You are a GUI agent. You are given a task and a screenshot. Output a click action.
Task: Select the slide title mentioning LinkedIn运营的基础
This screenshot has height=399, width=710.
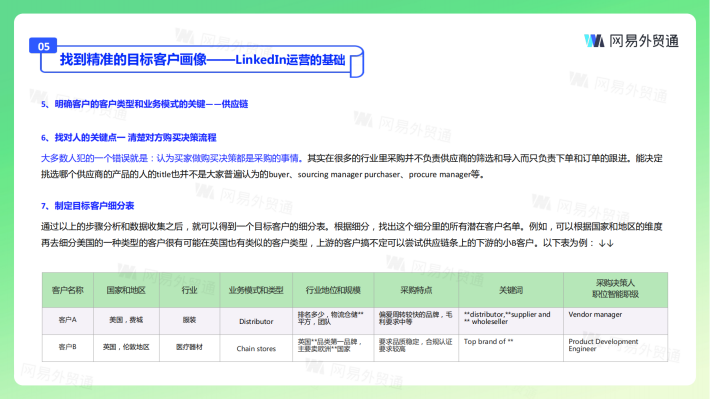pyautogui.click(x=202, y=60)
